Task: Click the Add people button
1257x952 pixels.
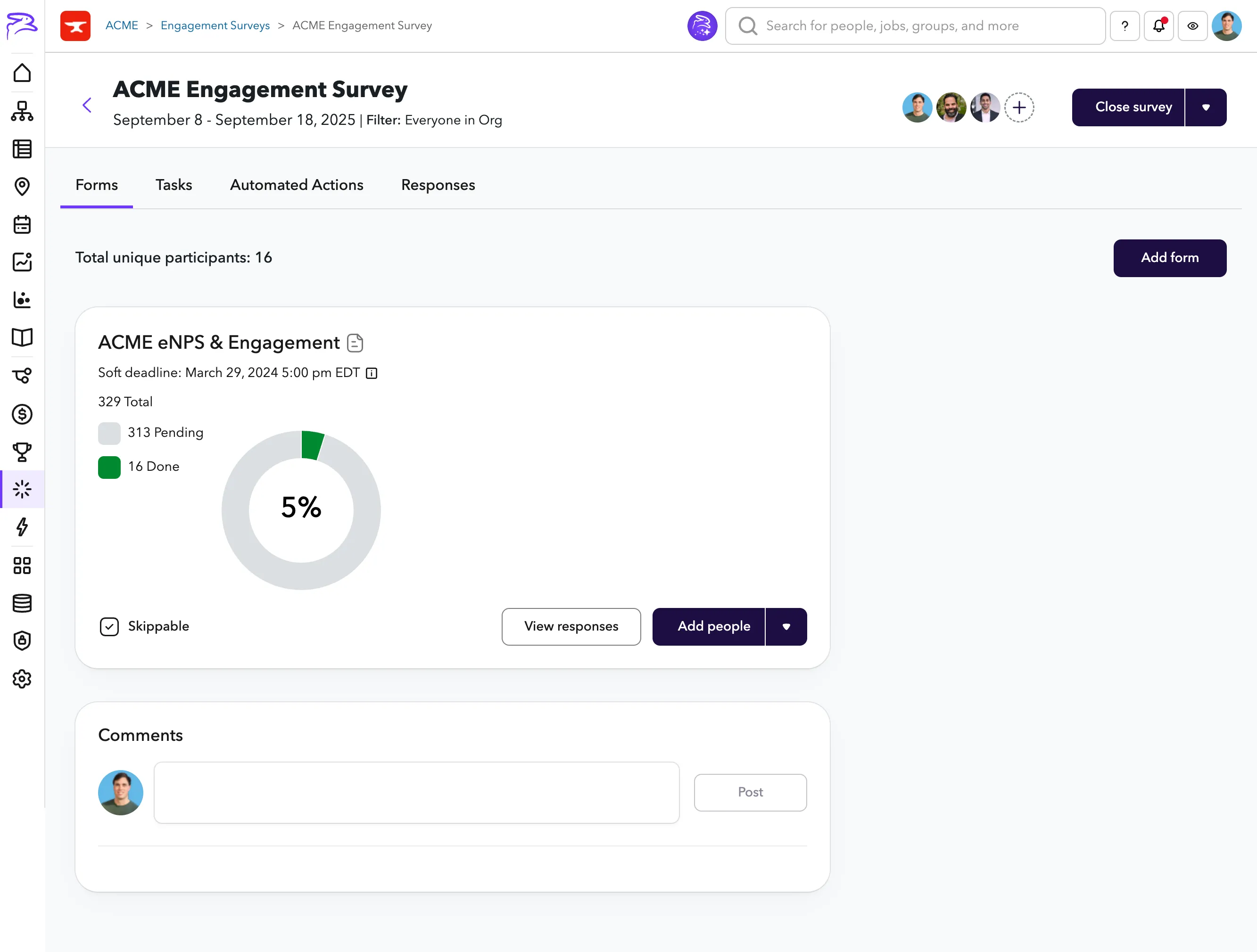Action: 709,626
